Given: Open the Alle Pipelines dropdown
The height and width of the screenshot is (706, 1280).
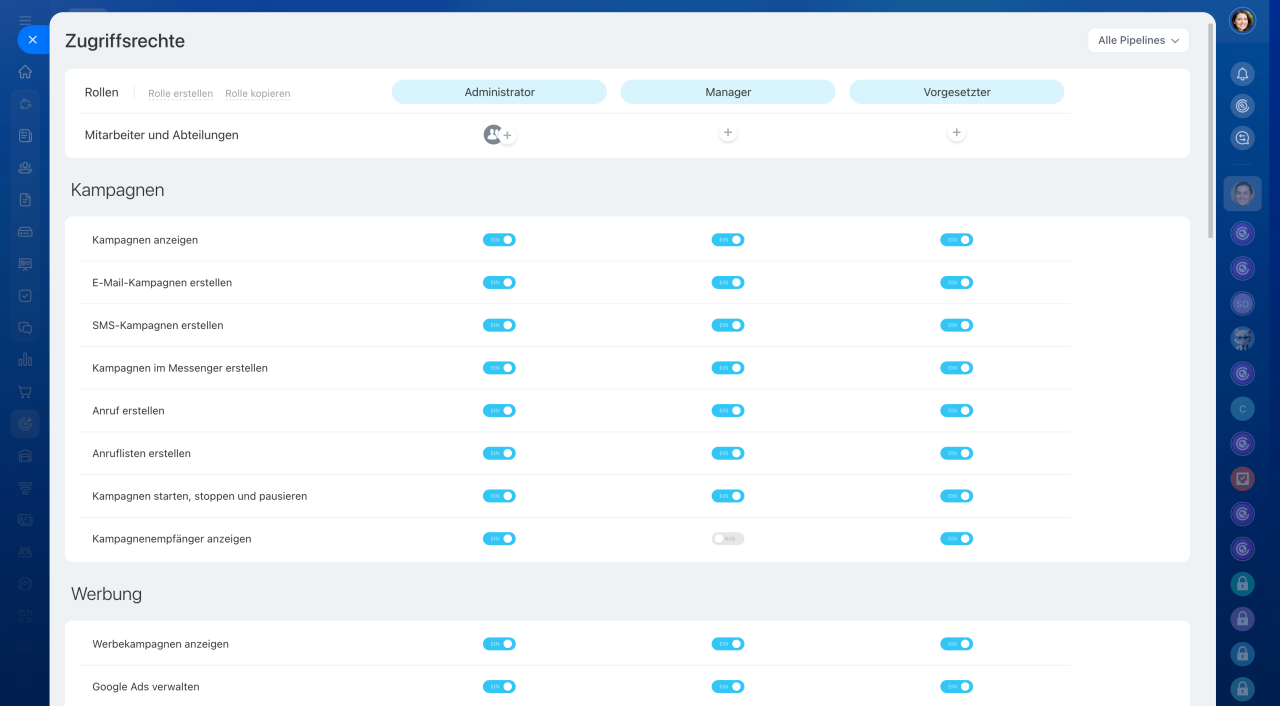Looking at the screenshot, I should 1138,40.
